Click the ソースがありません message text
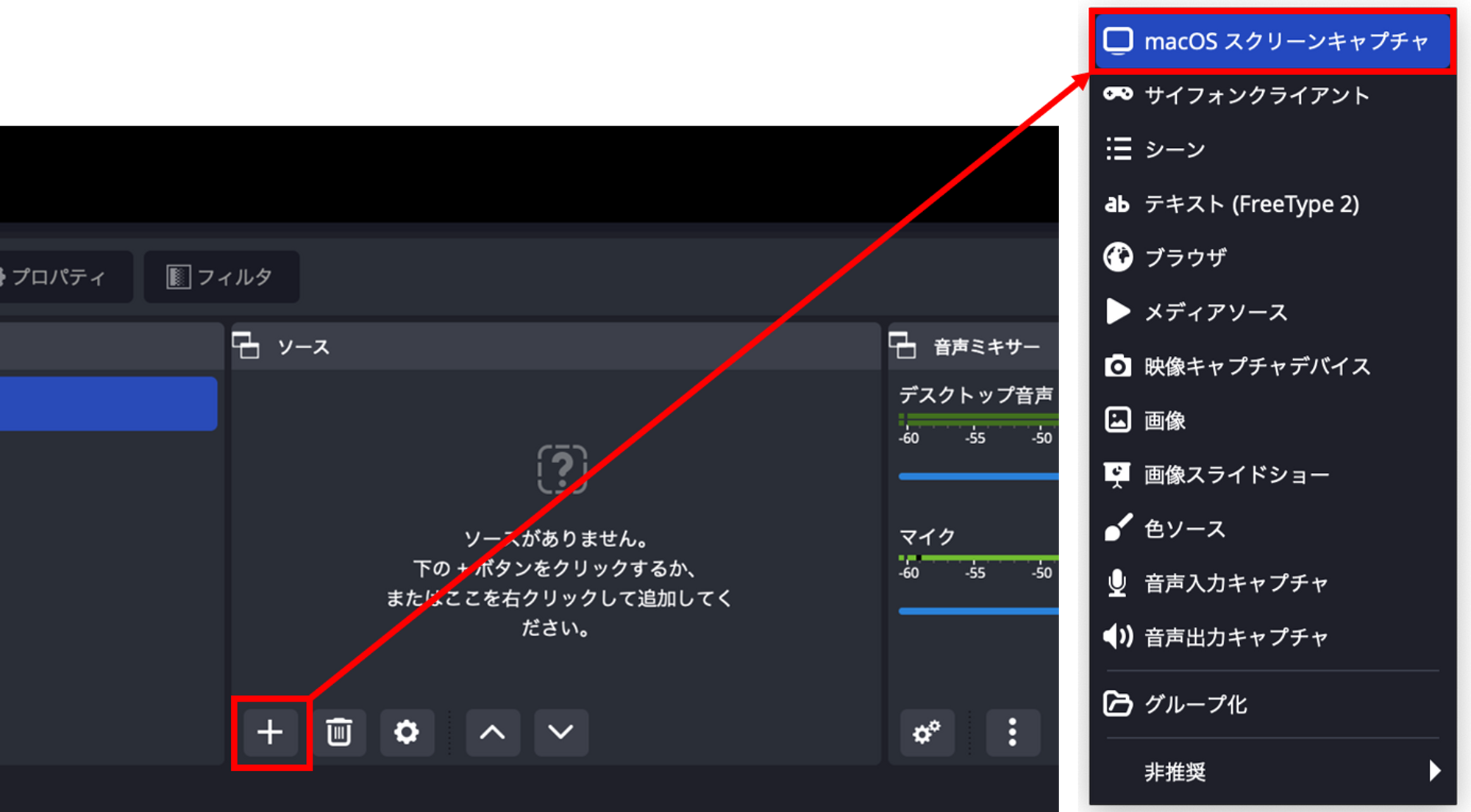Image resolution: width=1471 pixels, height=812 pixels. point(557,538)
